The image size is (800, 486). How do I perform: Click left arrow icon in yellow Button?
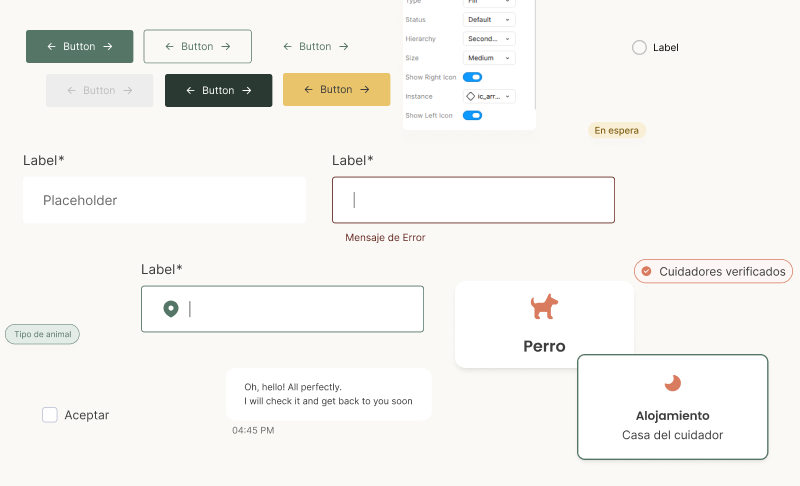(x=308, y=89)
